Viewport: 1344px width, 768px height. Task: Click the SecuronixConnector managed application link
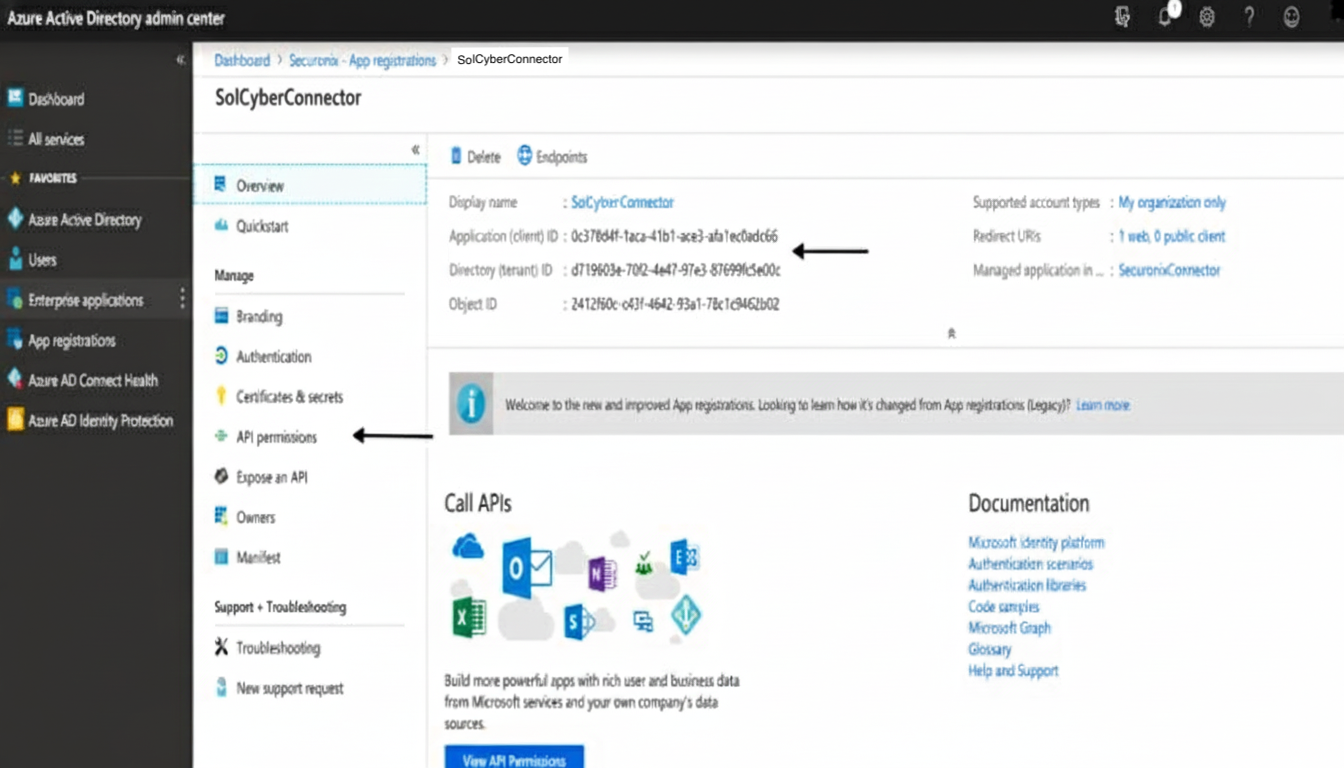click(x=1169, y=270)
